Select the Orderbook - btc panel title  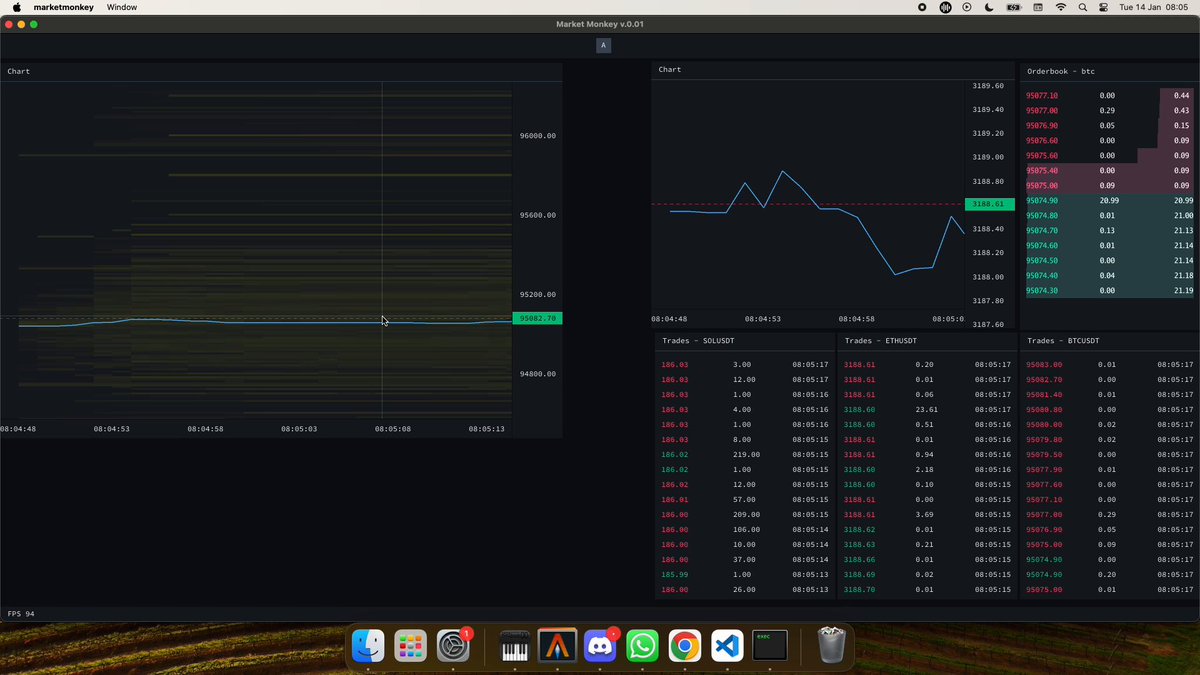(x=1060, y=71)
